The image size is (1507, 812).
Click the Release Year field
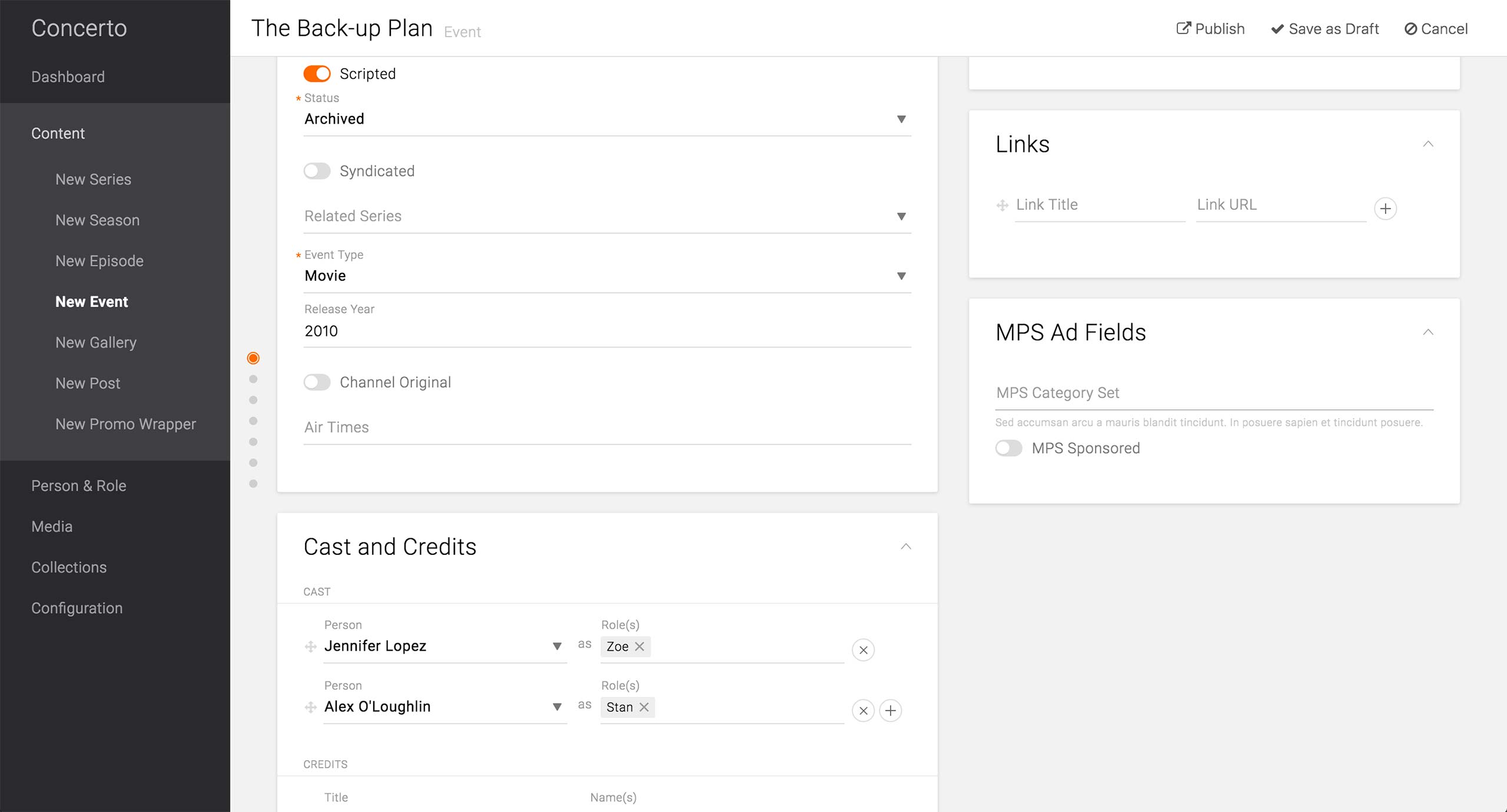(606, 331)
